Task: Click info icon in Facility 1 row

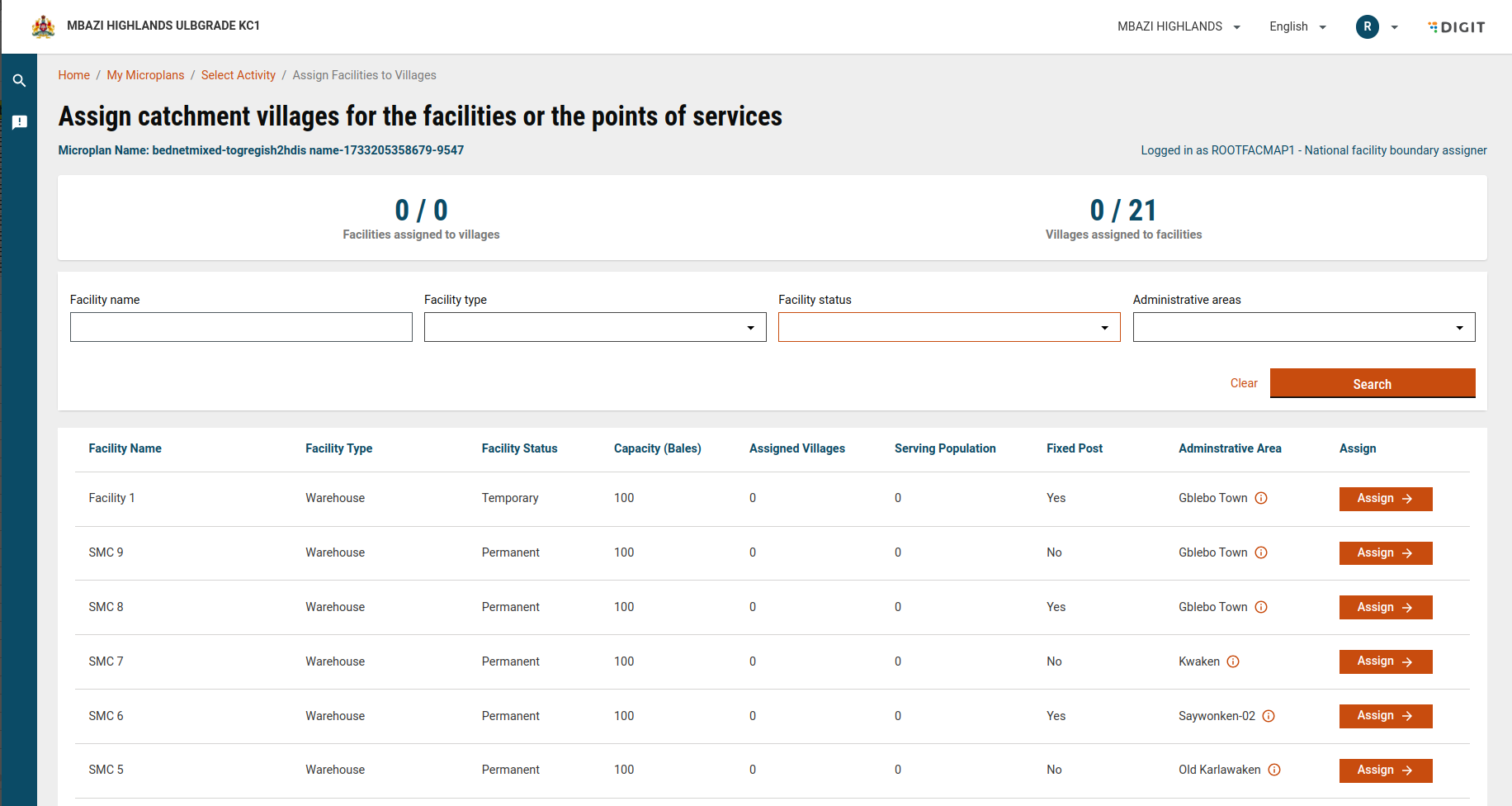Action: coord(1261,498)
